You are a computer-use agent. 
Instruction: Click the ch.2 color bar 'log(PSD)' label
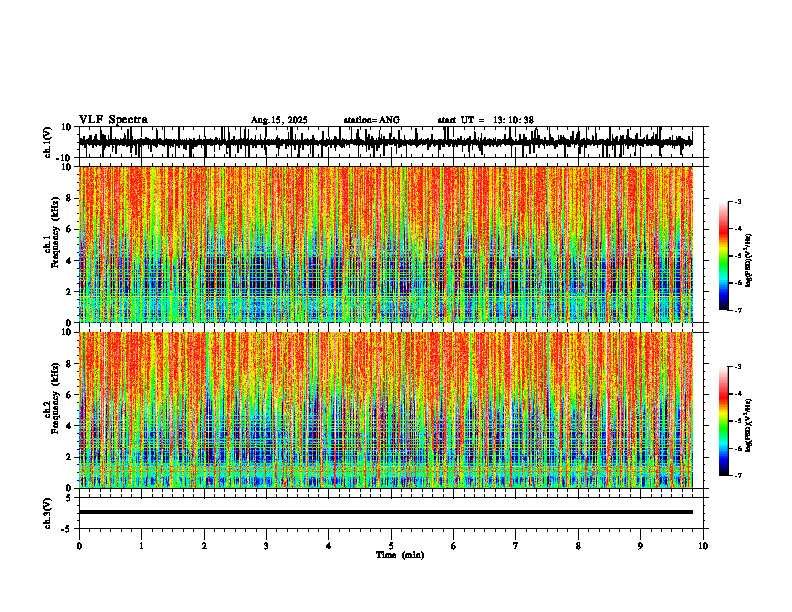click(x=749, y=425)
